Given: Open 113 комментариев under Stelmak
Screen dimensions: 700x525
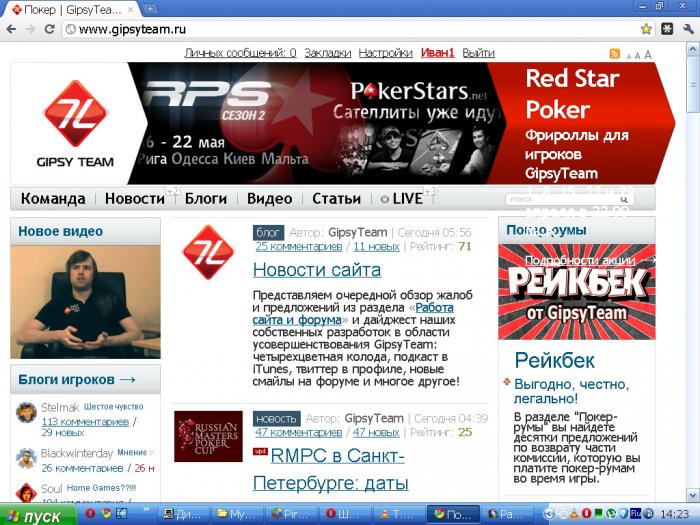Looking at the screenshot, I should click(x=85, y=422).
